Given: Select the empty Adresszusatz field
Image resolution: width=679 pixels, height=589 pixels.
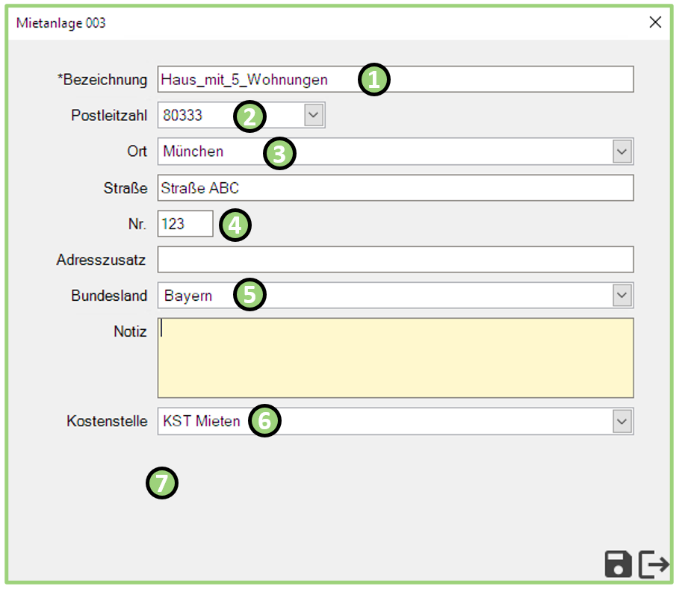Looking at the screenshot, I should 395,260.
